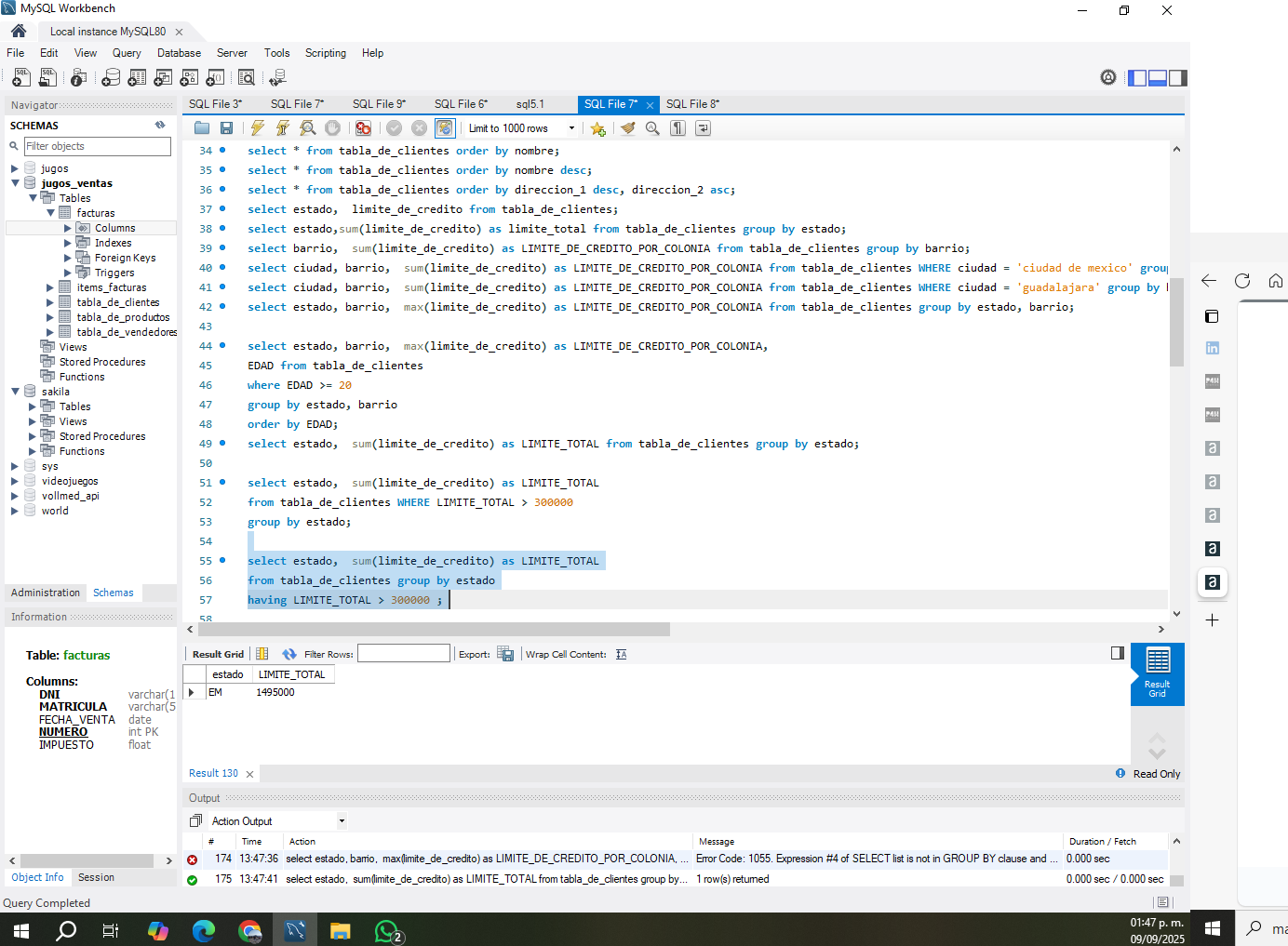Reconnect to DBMS icon
1288x946 pixels.
277,78
